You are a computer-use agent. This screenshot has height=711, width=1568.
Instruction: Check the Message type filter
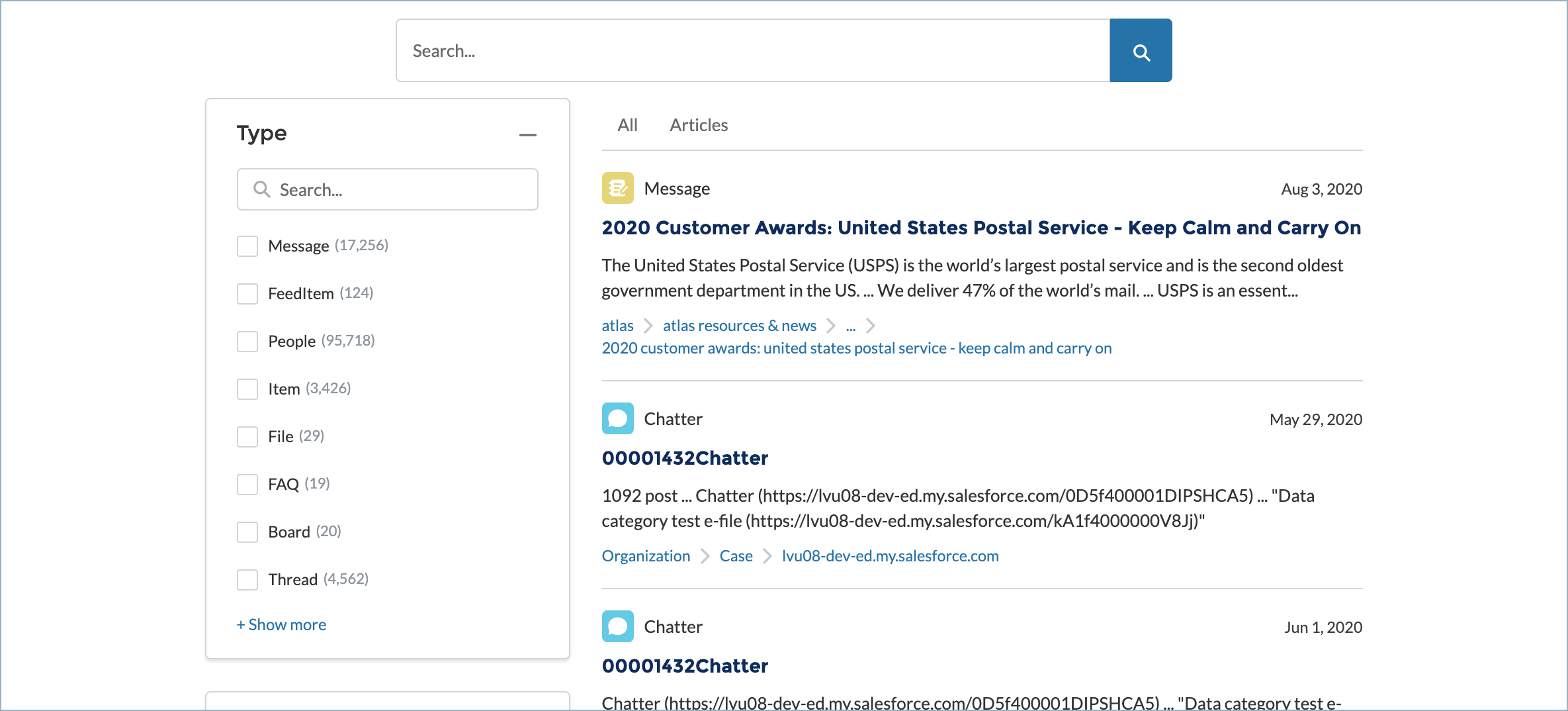point(247,246)
